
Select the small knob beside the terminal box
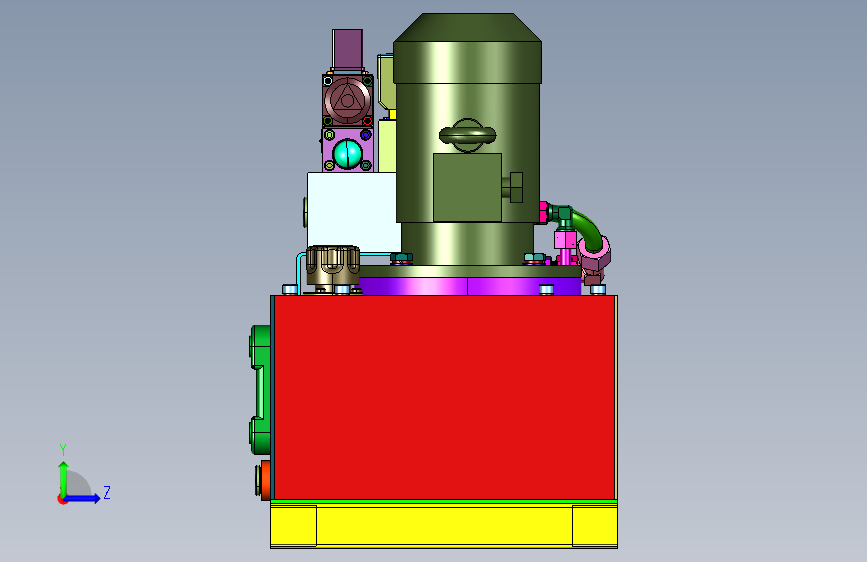tap(514, 188)
